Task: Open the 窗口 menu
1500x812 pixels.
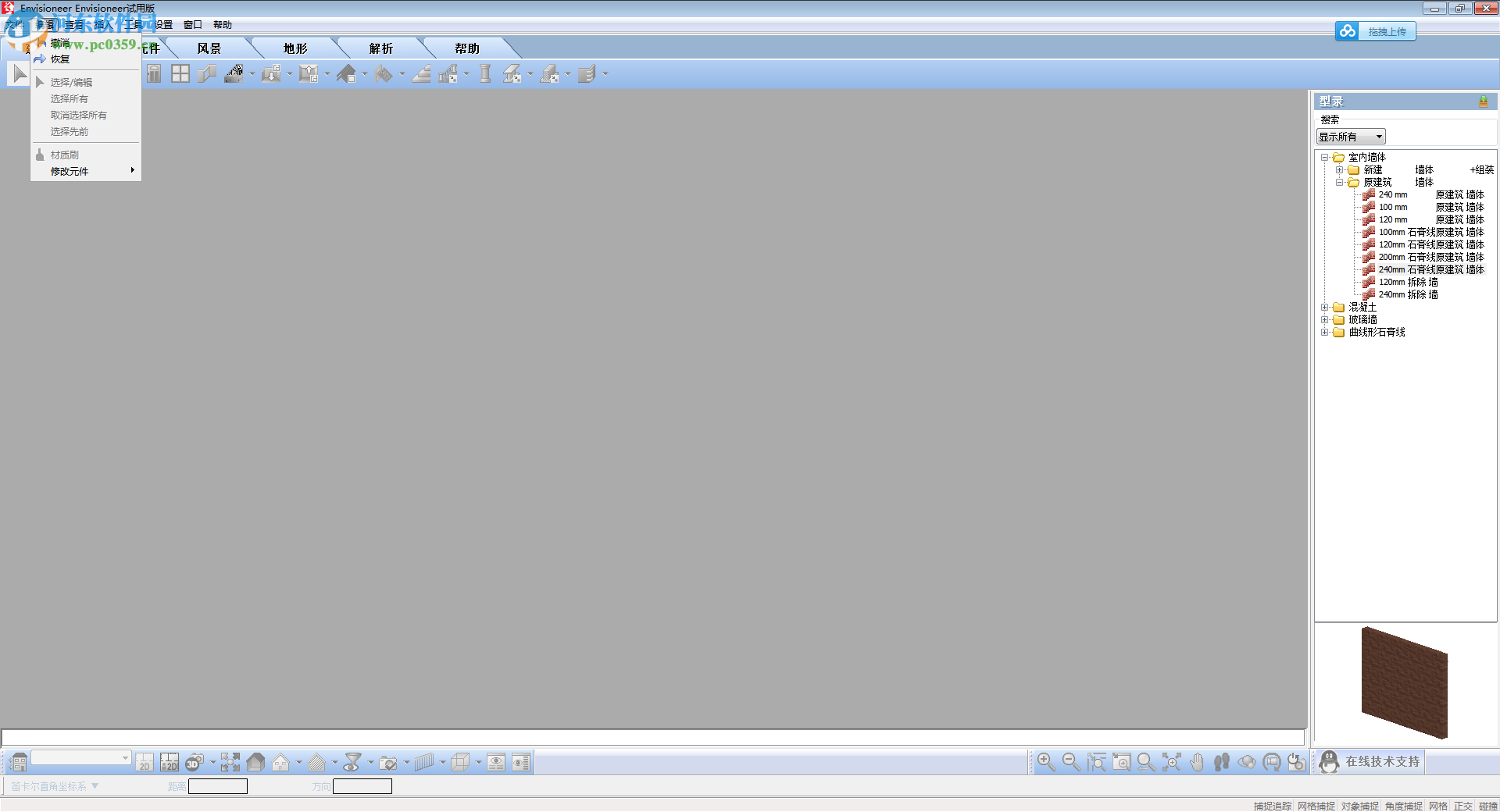Action: (192, 25)
